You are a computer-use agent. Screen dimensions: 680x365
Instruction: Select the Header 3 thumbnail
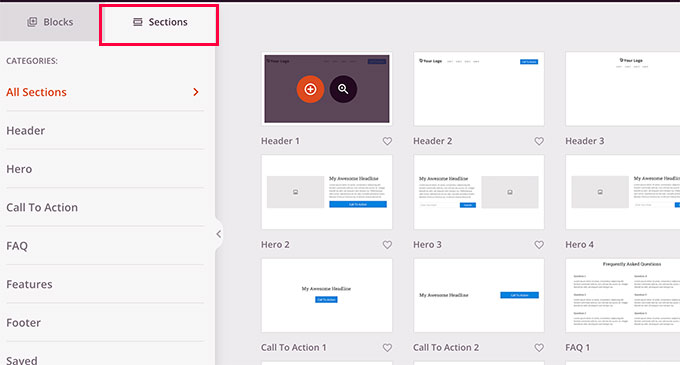pyautogui.click(x=623, y=89)
